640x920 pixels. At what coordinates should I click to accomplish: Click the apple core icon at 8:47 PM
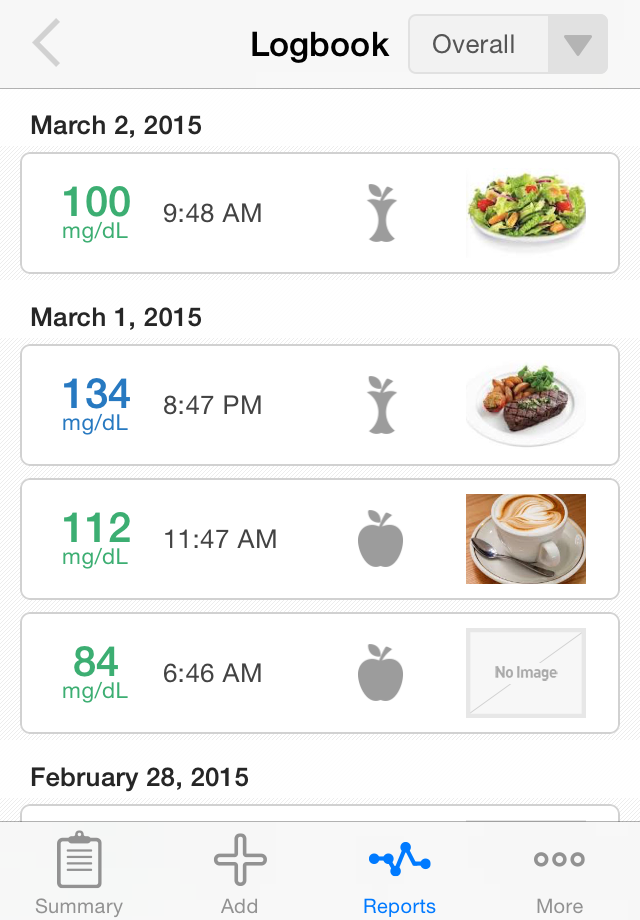382,405
